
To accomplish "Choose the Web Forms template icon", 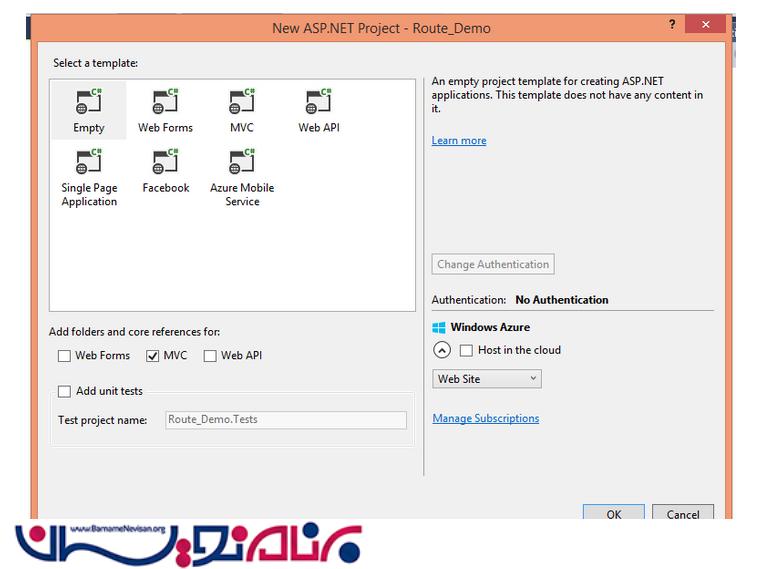I will click(x=165, y=103).
